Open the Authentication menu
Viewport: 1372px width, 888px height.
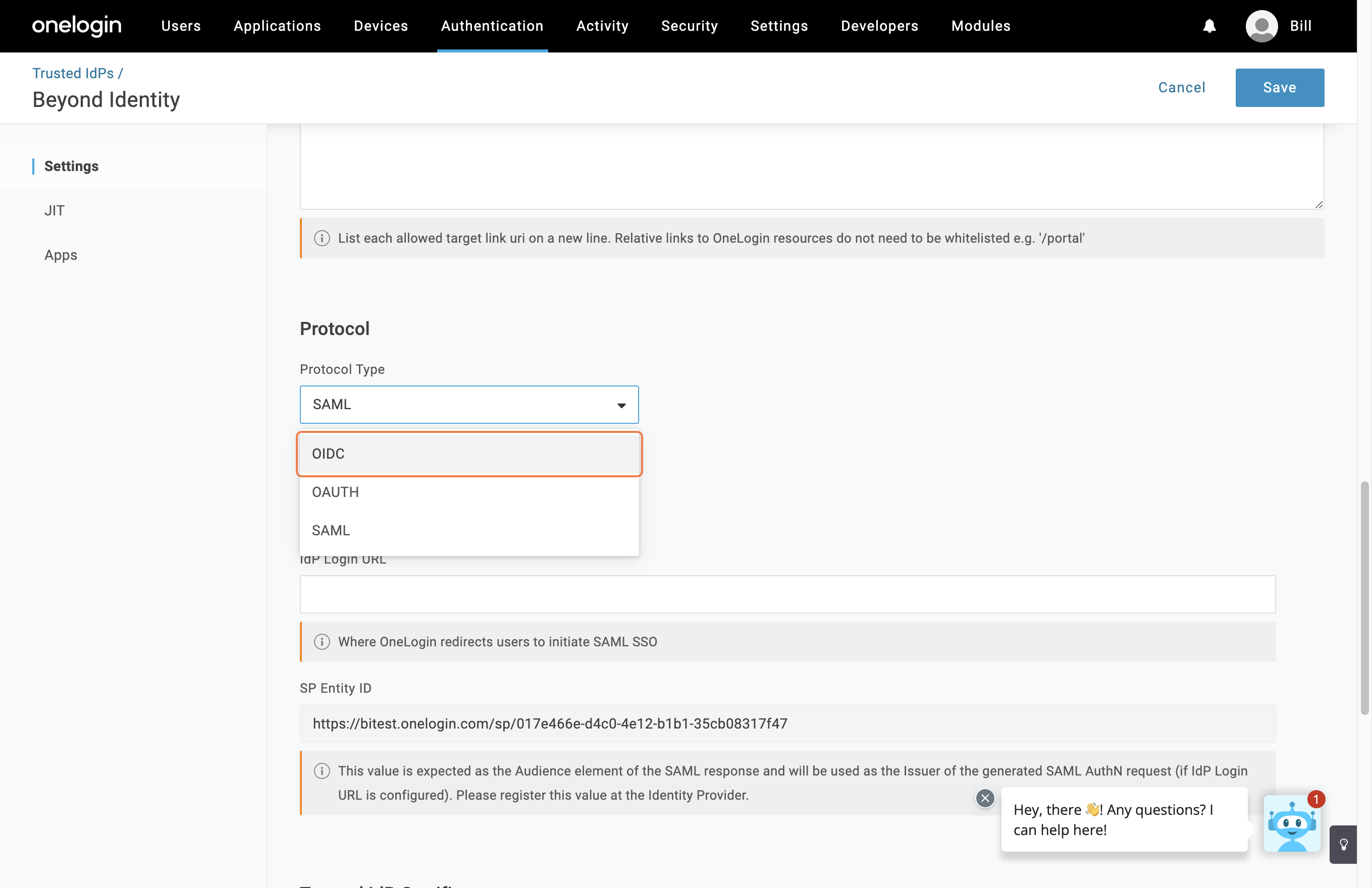click(492, 26)
